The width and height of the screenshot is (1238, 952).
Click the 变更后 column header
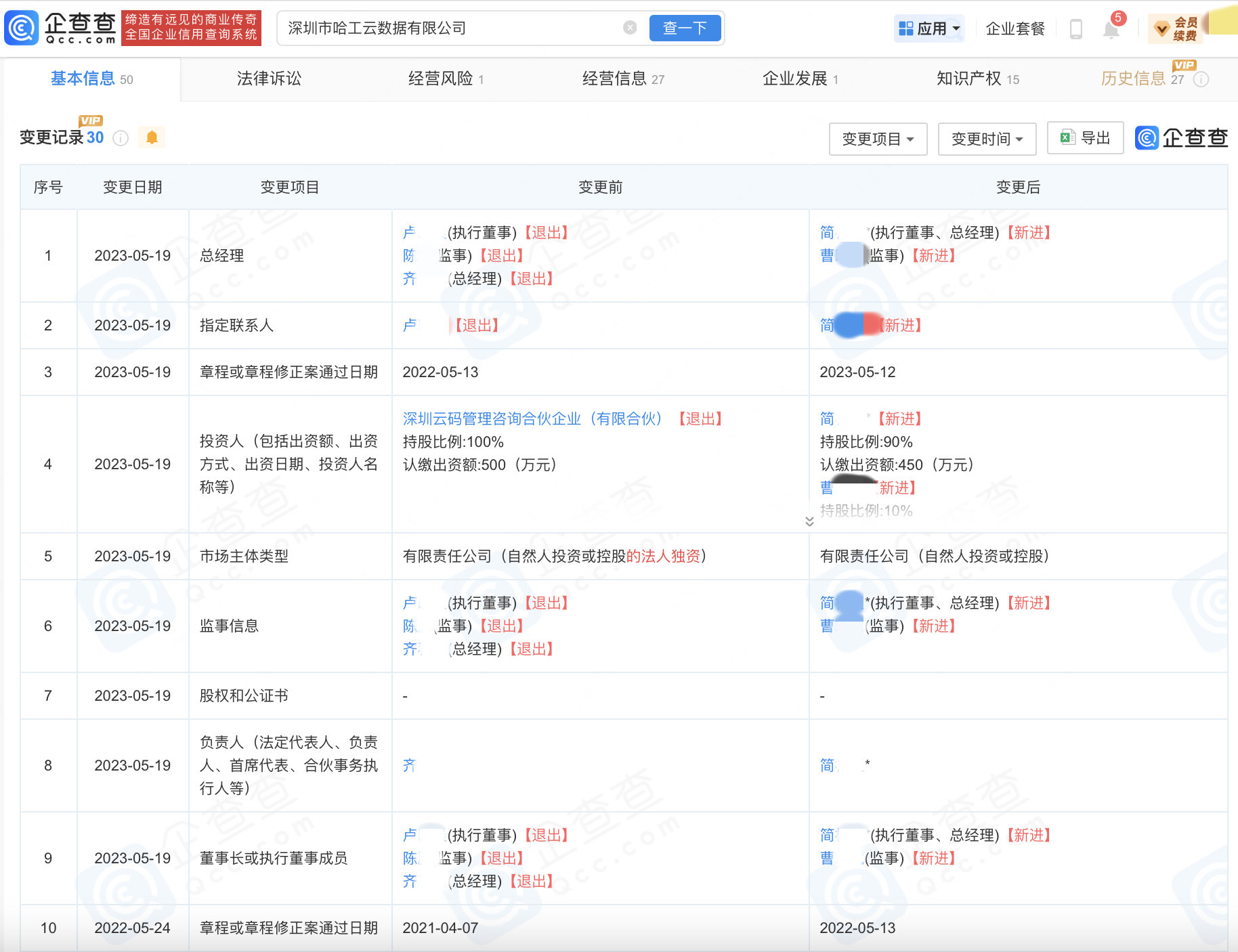click(1018, 188)
